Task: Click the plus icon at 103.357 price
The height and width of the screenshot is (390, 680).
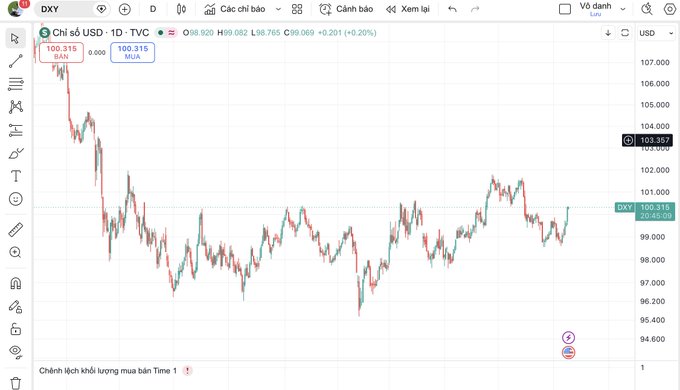Action: click(x=628, y=140)
